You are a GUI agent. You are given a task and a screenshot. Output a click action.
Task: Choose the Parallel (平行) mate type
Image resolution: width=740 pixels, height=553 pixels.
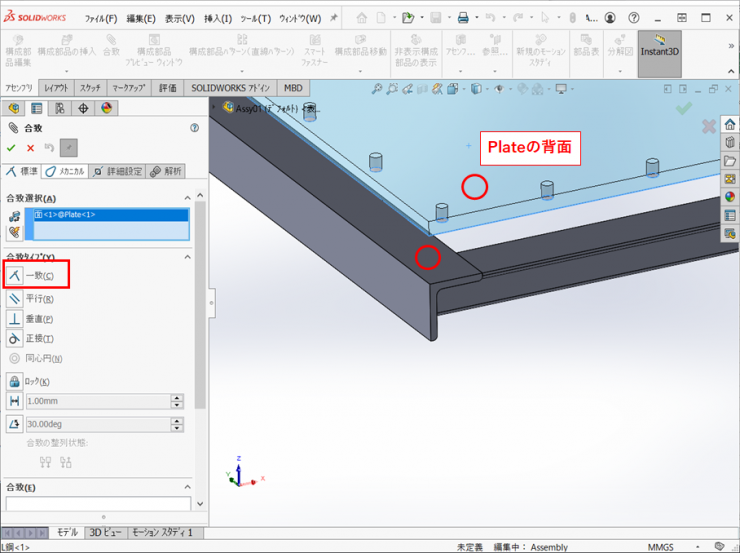15,298
